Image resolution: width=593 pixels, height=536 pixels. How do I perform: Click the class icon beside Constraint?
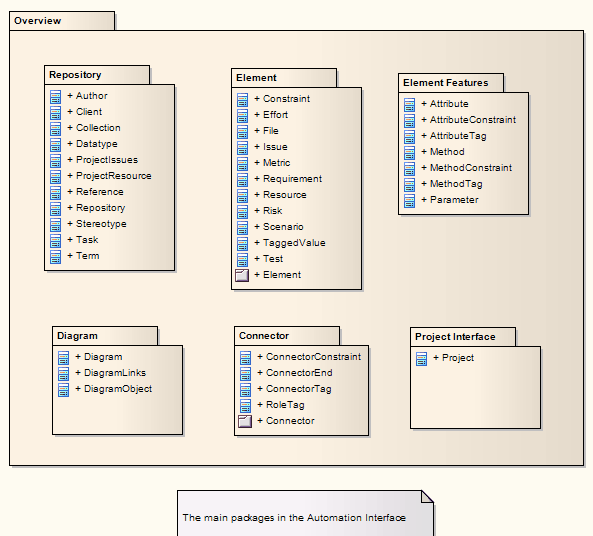pos(242,99)
